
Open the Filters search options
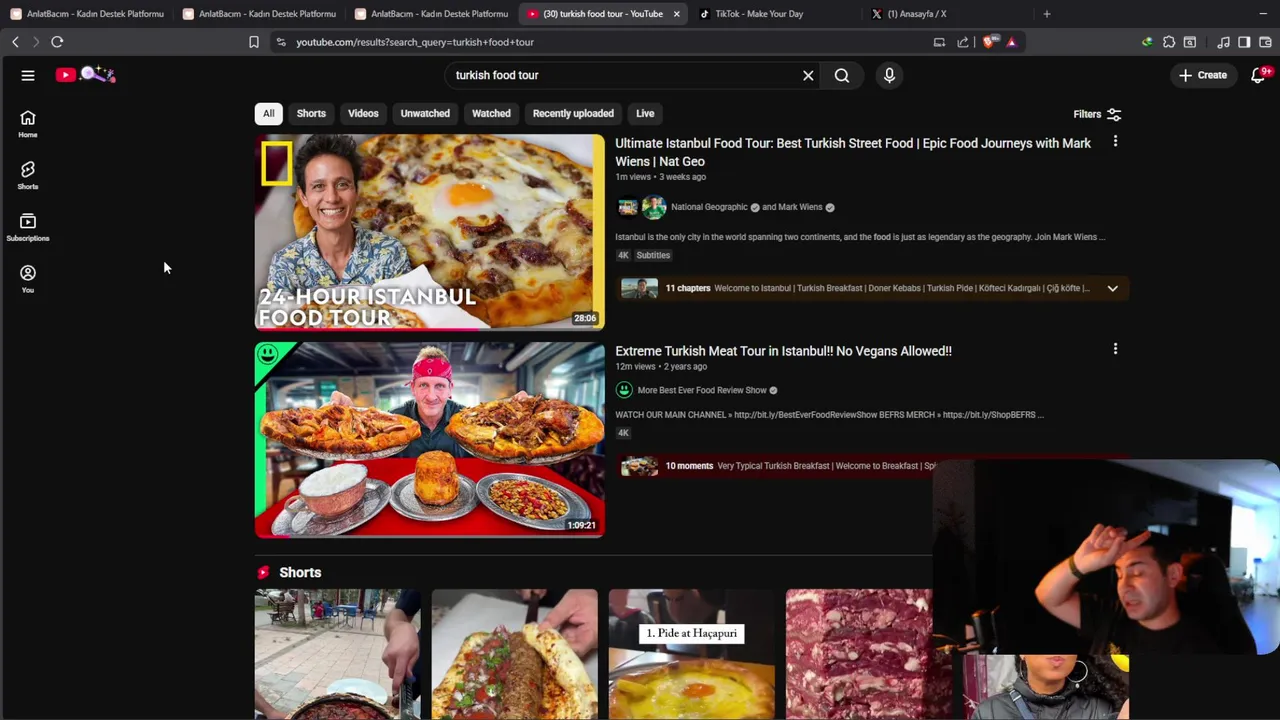[x=1097, y=114]
